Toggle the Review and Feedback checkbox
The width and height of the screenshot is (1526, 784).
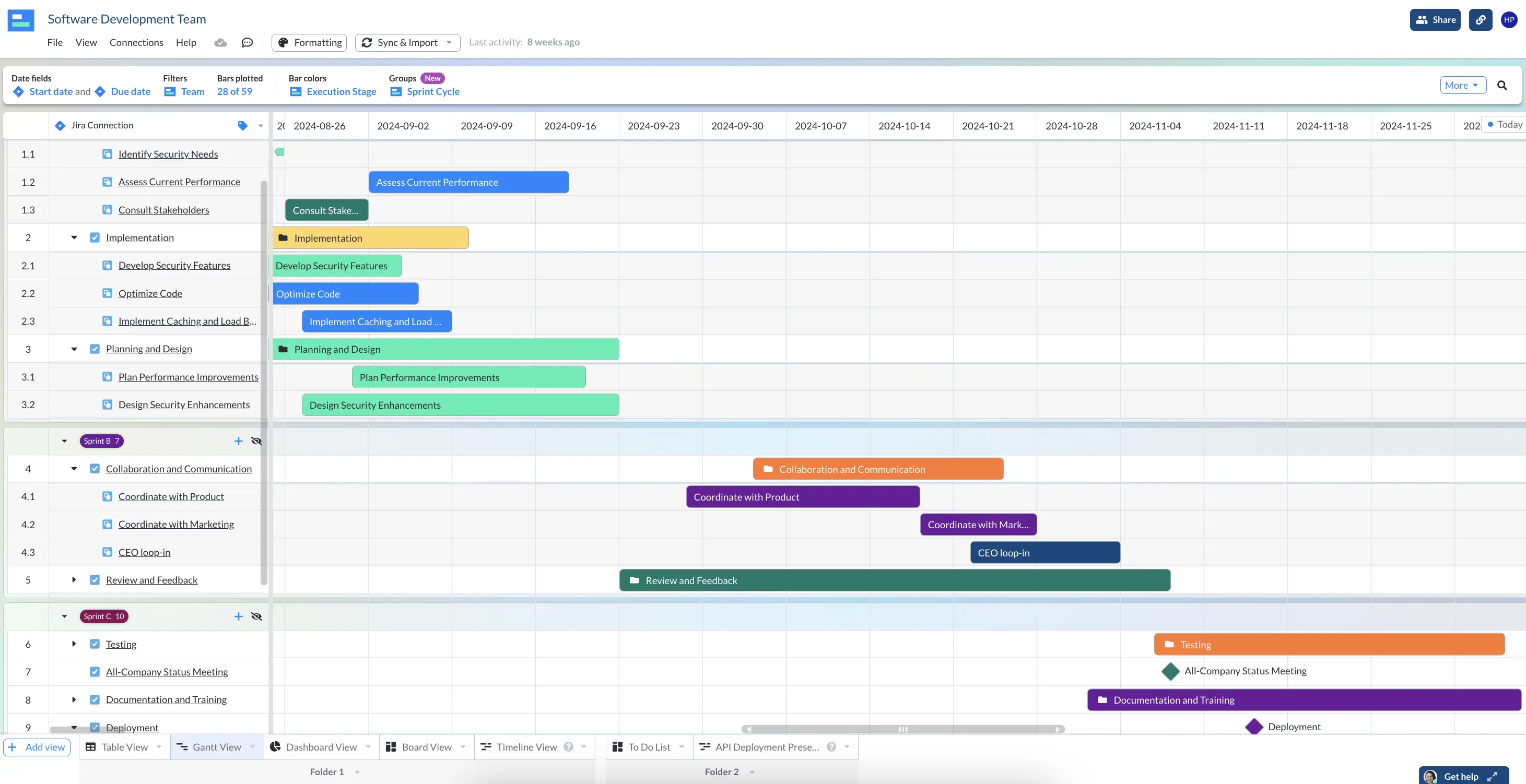tap(95, 580)
